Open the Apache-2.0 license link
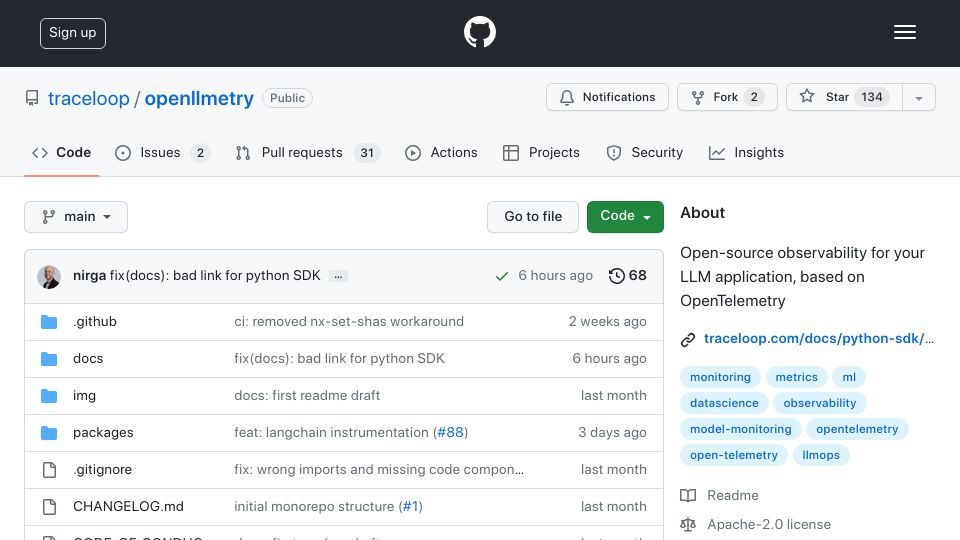The image size is (960, 540). pos(769,524)
